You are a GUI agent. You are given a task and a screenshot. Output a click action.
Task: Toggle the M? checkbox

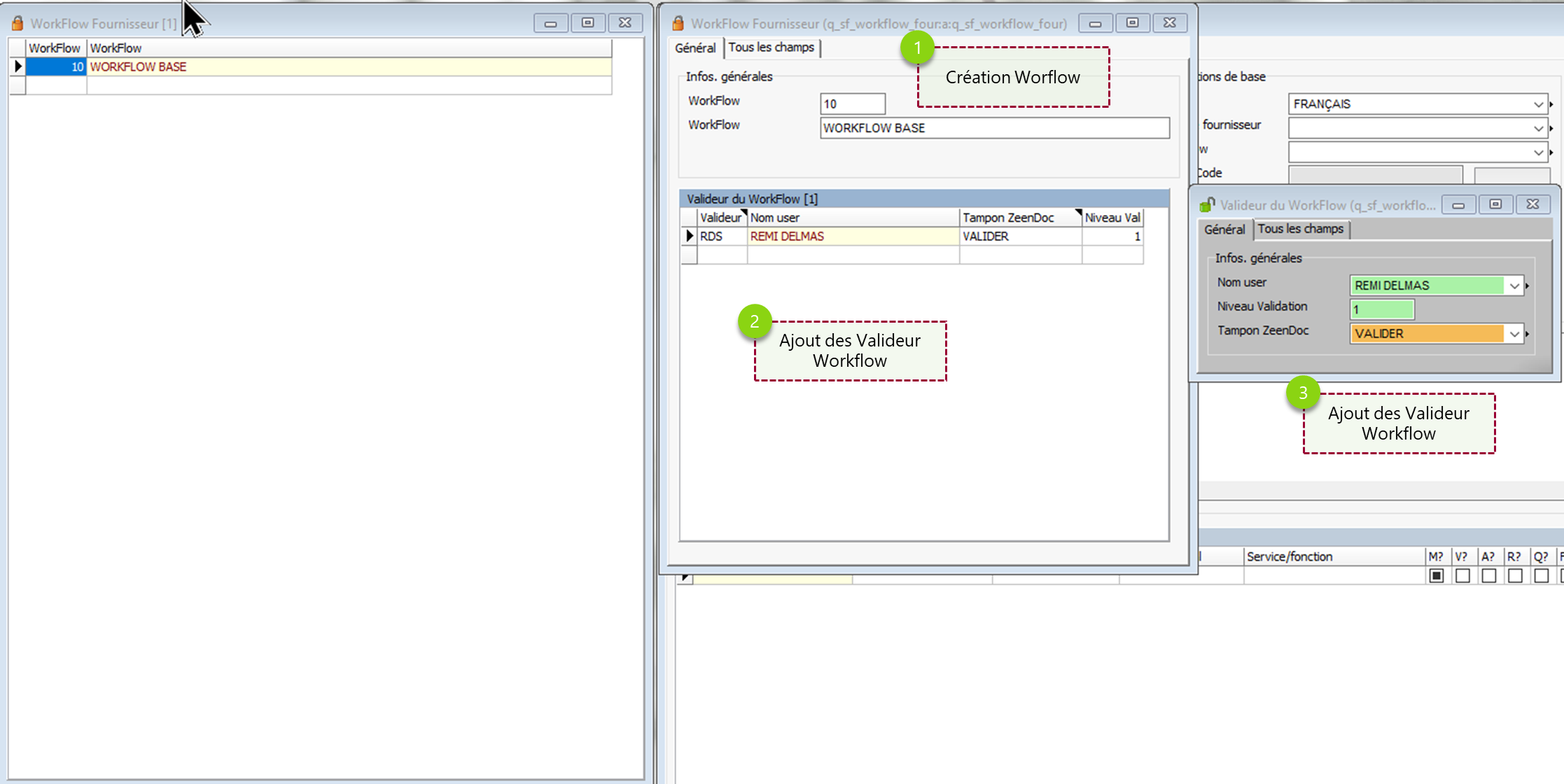[x=1437, y=575]
